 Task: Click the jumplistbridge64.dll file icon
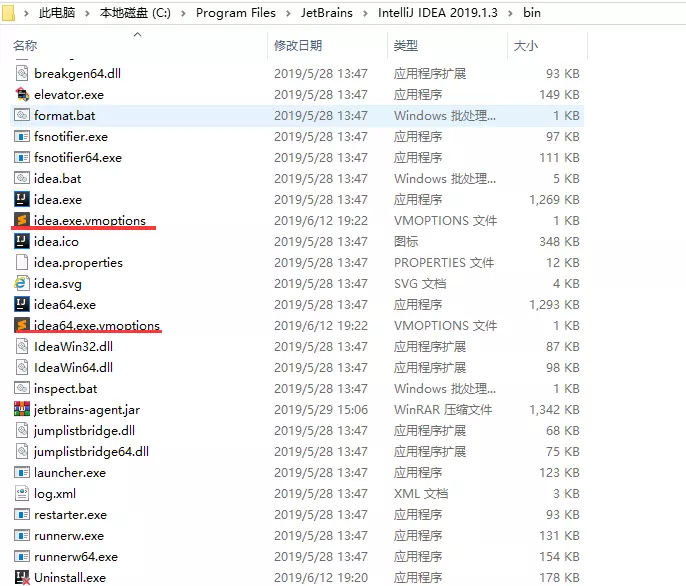[x=22, y=451]
